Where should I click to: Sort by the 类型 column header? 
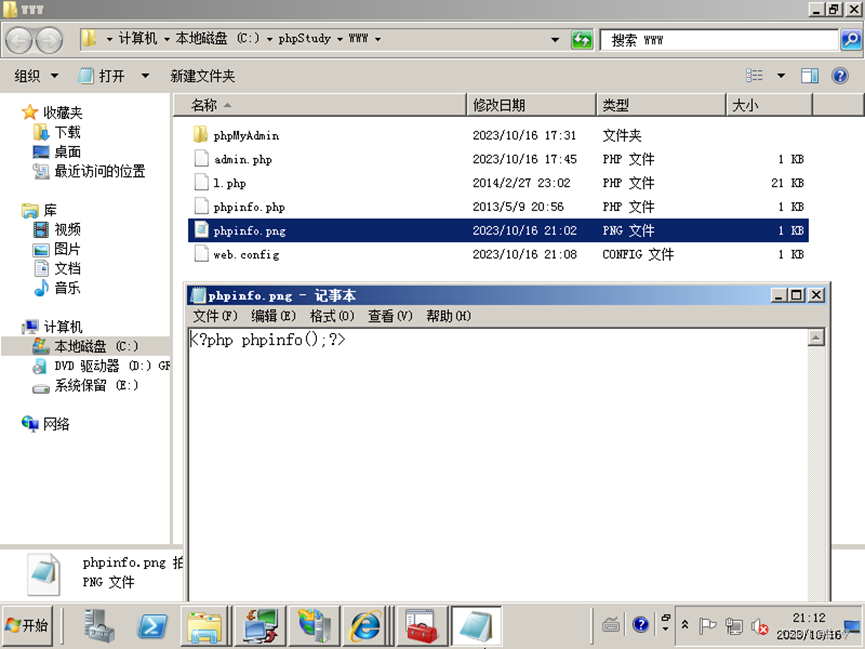pos(661,105)
